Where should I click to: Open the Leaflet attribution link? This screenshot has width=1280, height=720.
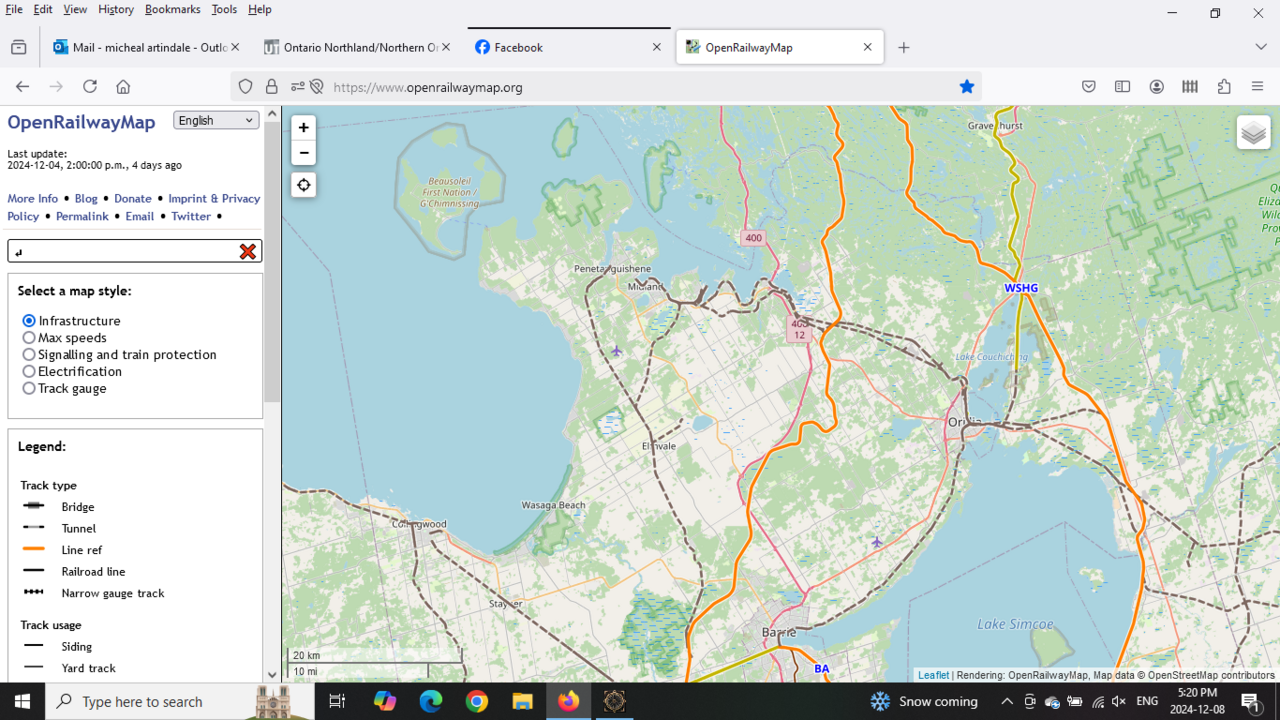934,675
